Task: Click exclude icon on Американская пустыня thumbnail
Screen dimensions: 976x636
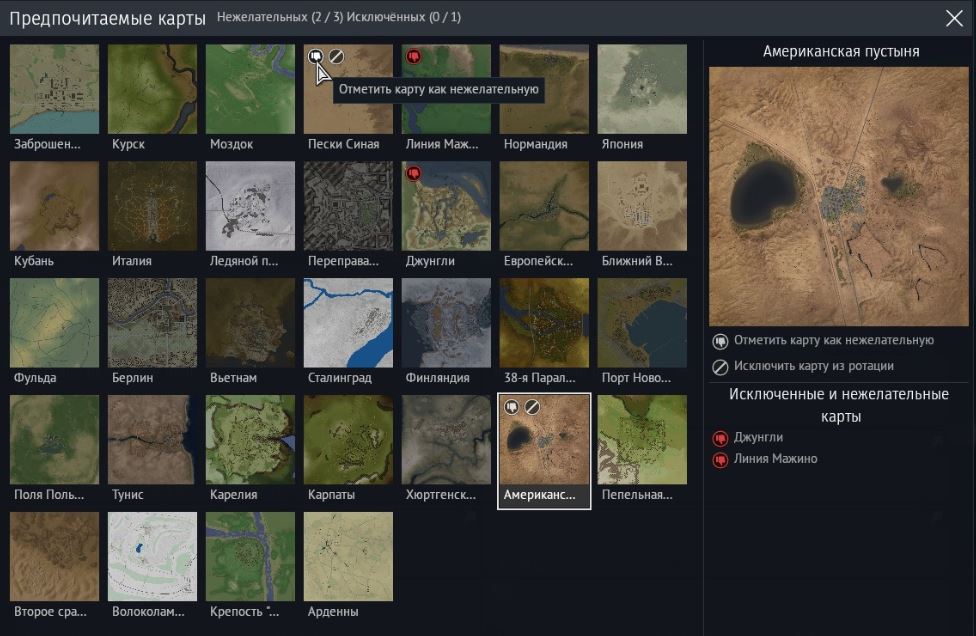Action: click(x=533, y=407)
